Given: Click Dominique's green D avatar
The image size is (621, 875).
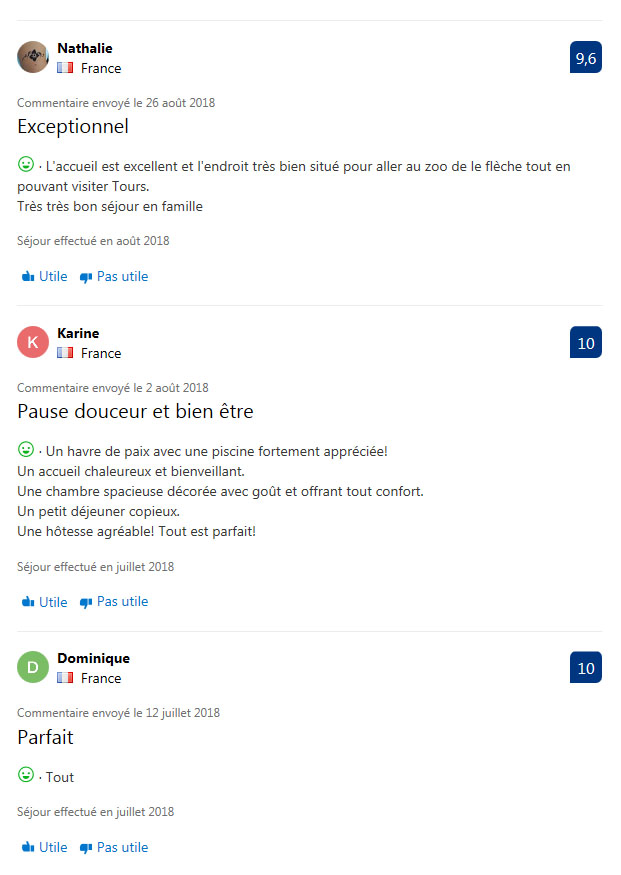Looking at the screenshot, I should pyautogui.click(x=33, y=667).
